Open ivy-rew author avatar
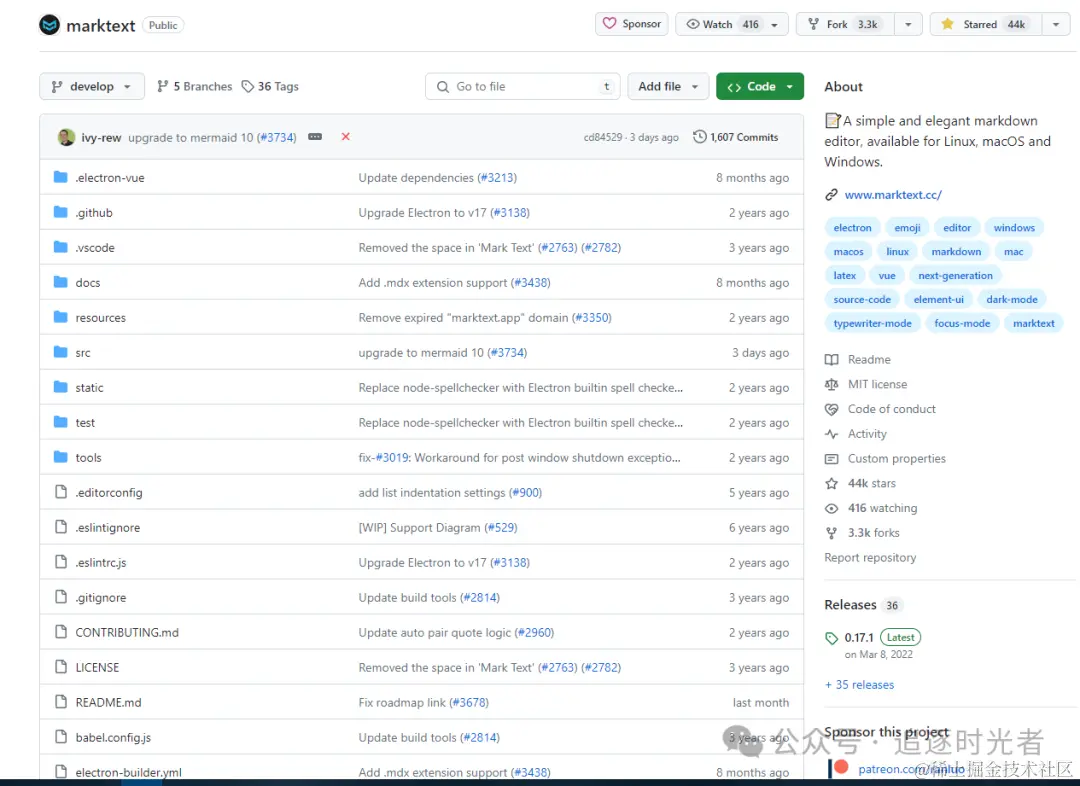Image resolution: width=1080 pixels, height=786 pixels. tap(66, 137)
